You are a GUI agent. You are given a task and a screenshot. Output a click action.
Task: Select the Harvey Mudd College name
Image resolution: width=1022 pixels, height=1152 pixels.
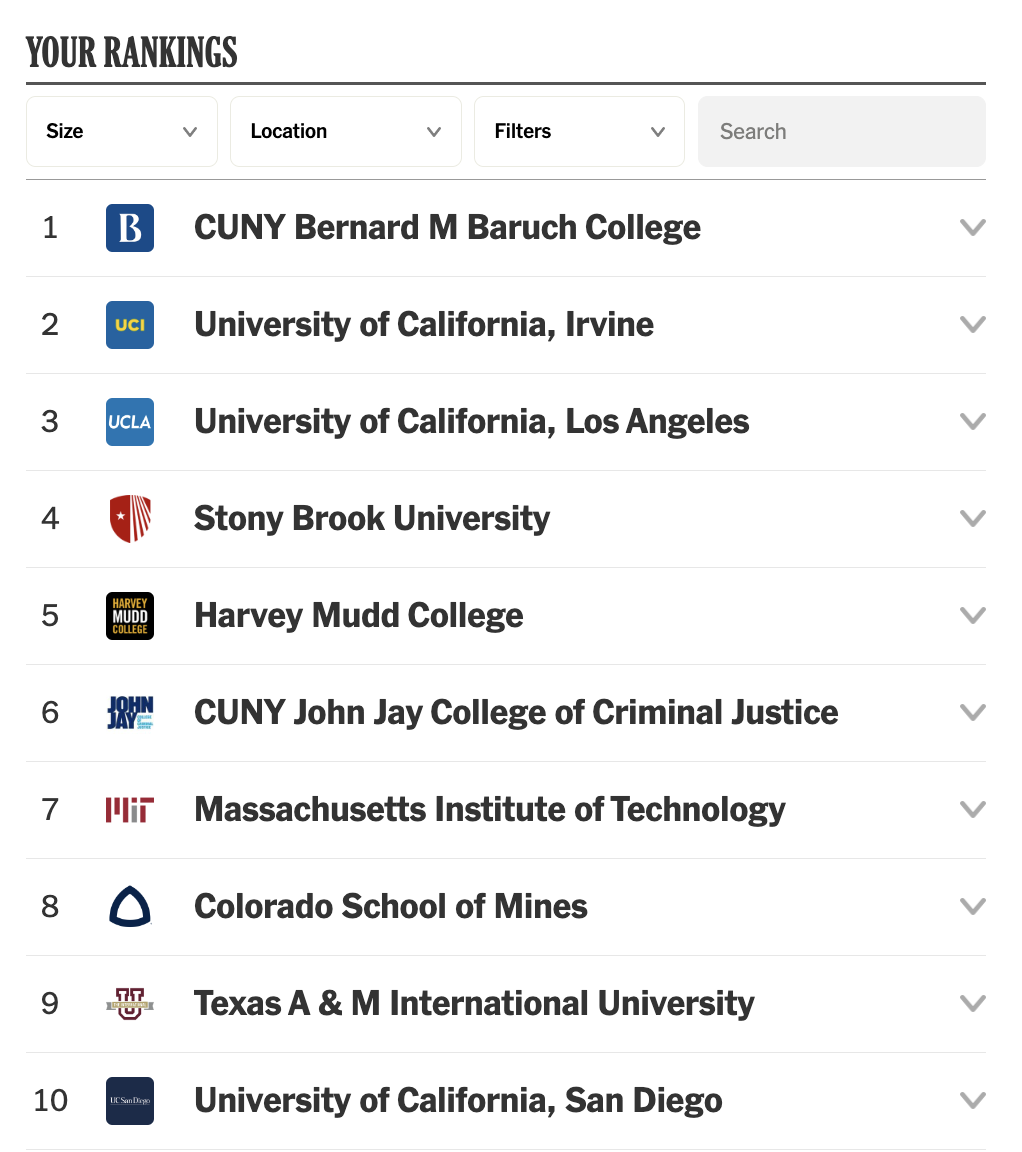pos(358,616)
